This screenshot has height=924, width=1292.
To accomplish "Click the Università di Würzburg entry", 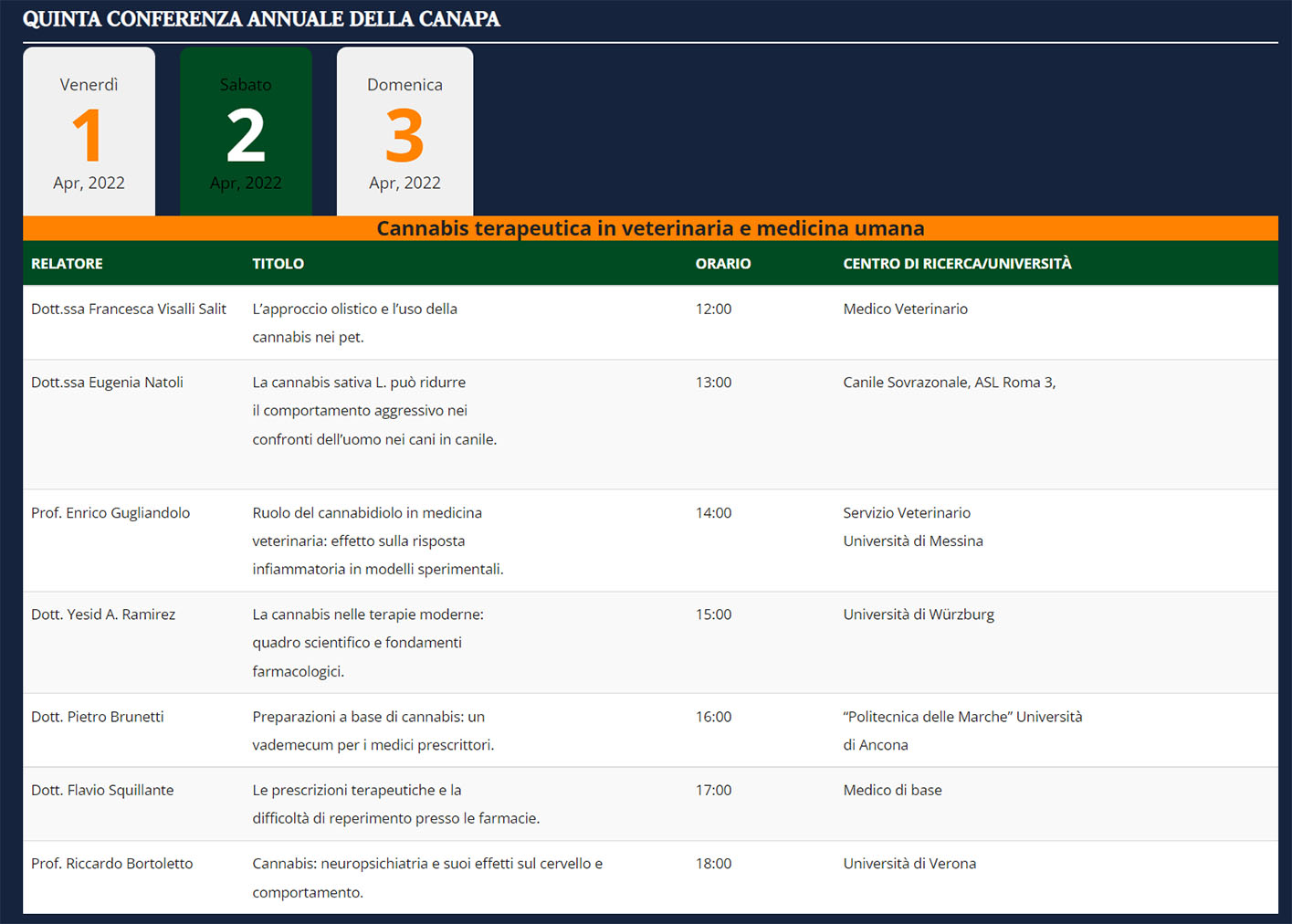I will click(919, 614).
